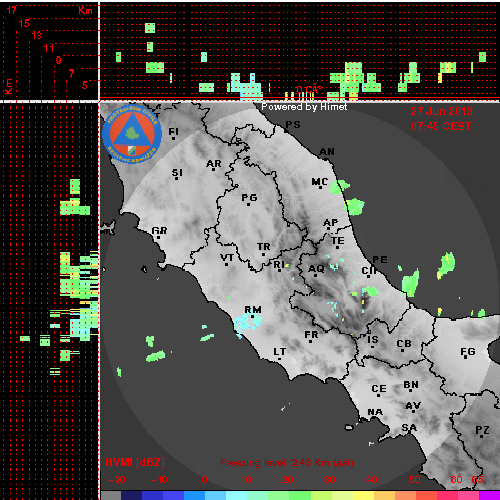Select the CE city label
500x500 pixels.
click(379, 389)
